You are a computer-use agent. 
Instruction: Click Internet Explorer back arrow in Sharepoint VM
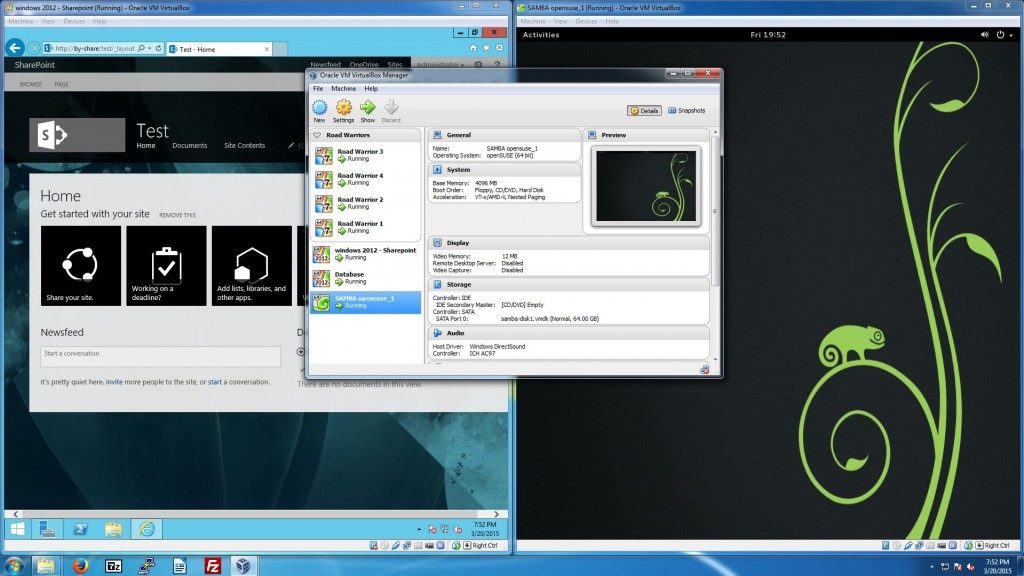point(15,48)
